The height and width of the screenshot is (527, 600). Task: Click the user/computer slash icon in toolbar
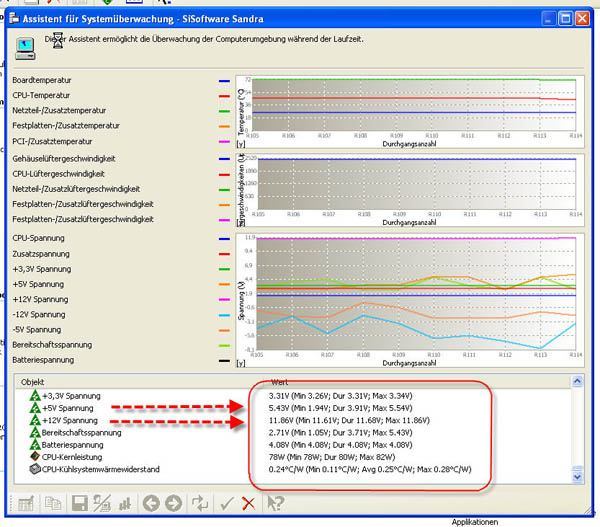[102, 503]
